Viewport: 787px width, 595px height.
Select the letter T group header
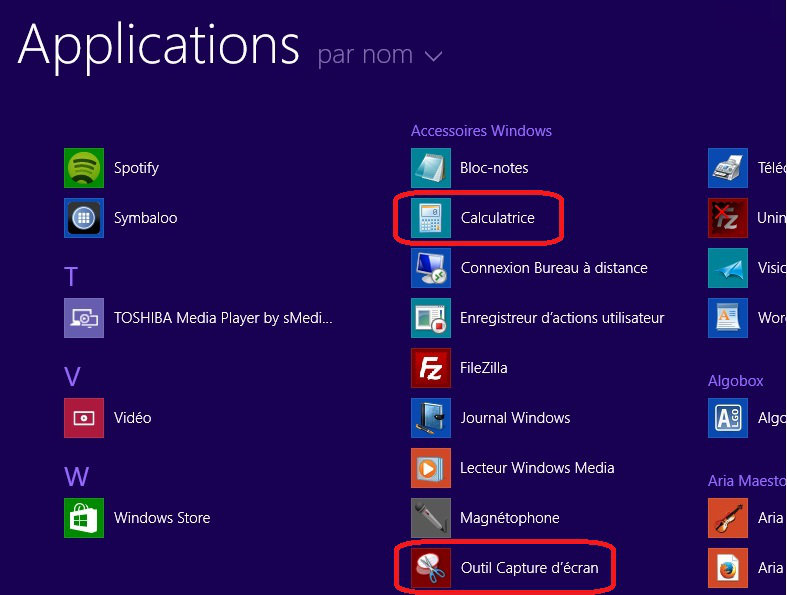tap(71, 276)
